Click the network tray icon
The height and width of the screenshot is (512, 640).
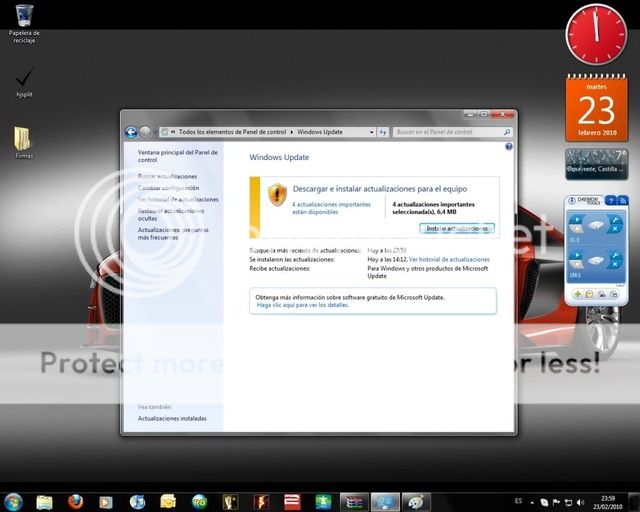568,503
